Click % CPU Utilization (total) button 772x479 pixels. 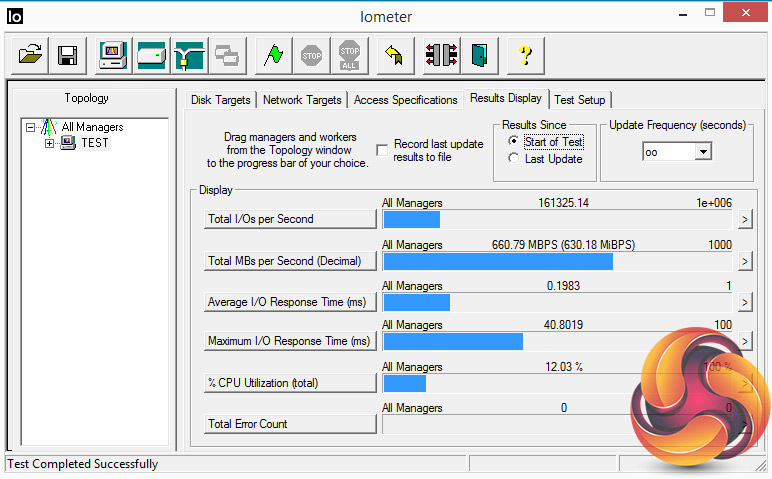290,383
